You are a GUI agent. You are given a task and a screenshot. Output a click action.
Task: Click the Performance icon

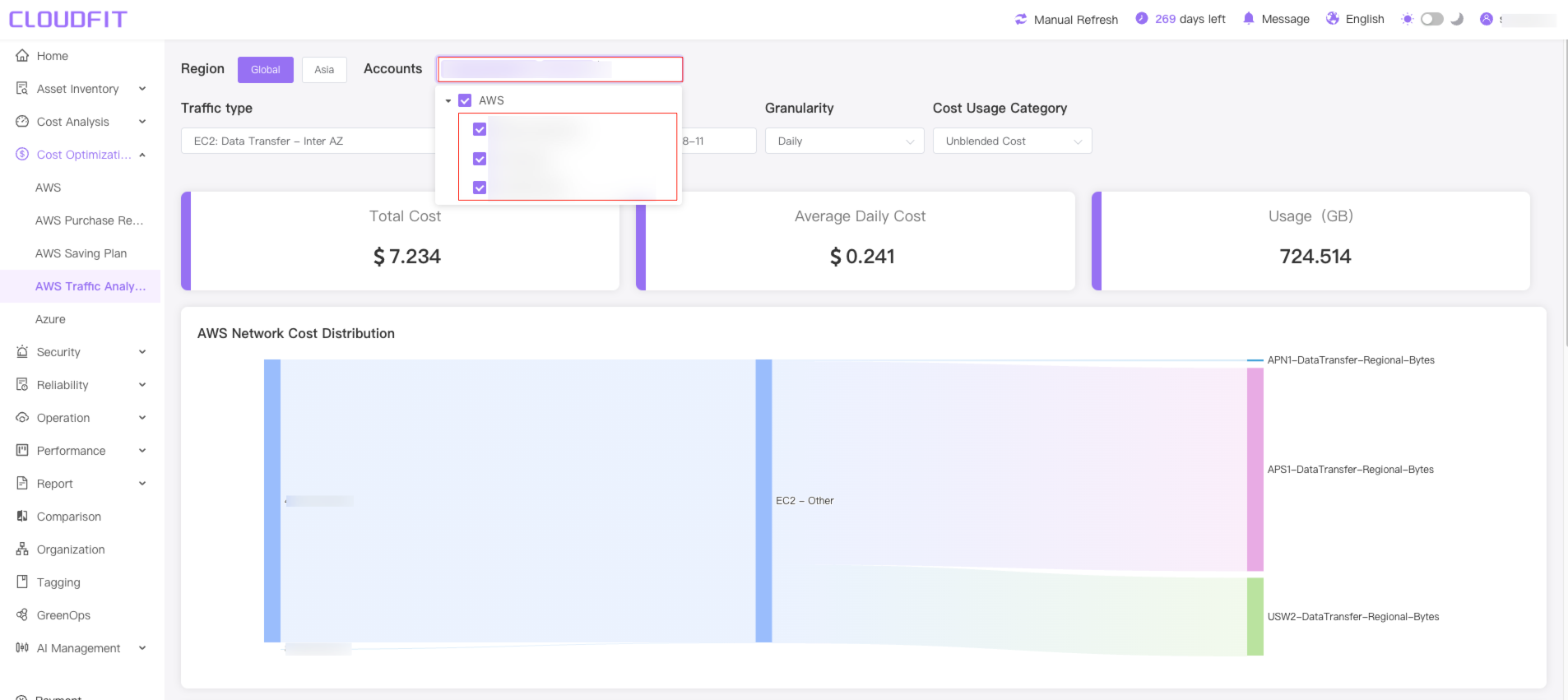22,450
